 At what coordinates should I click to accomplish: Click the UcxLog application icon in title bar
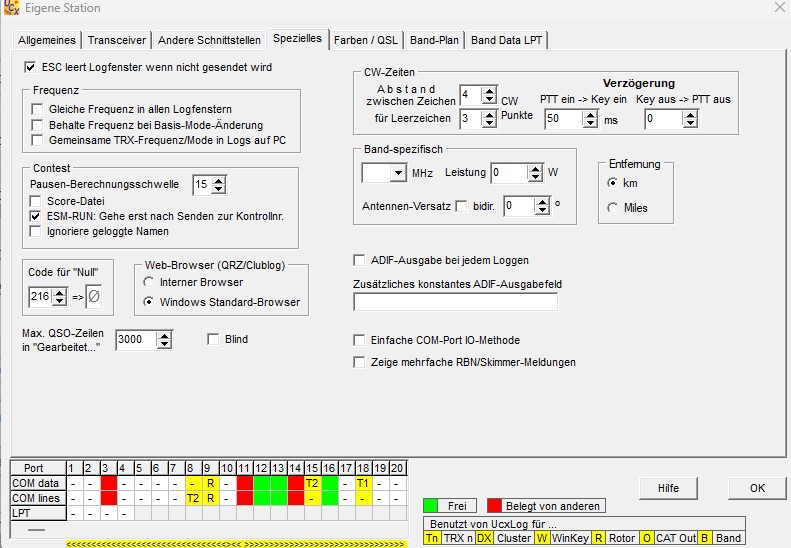pos(11,8)
